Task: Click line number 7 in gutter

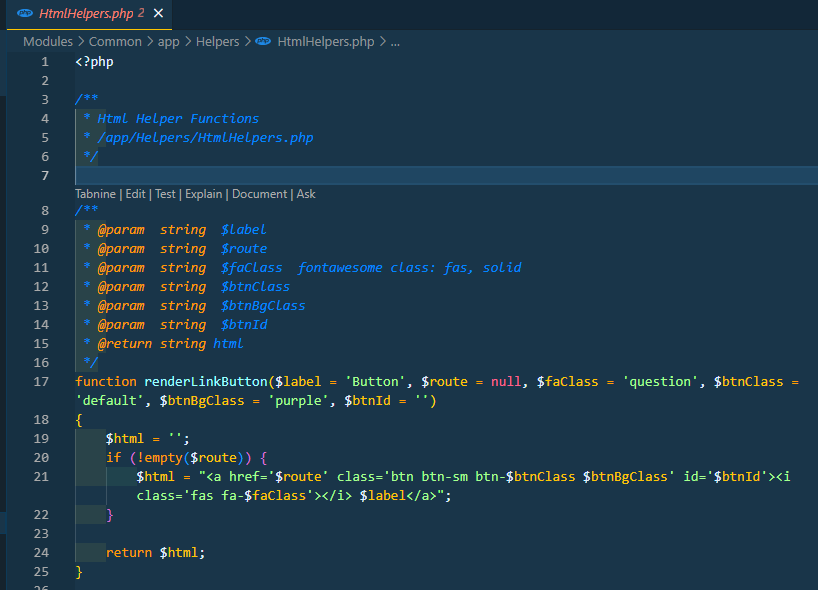Action: [x=45, y=176]
